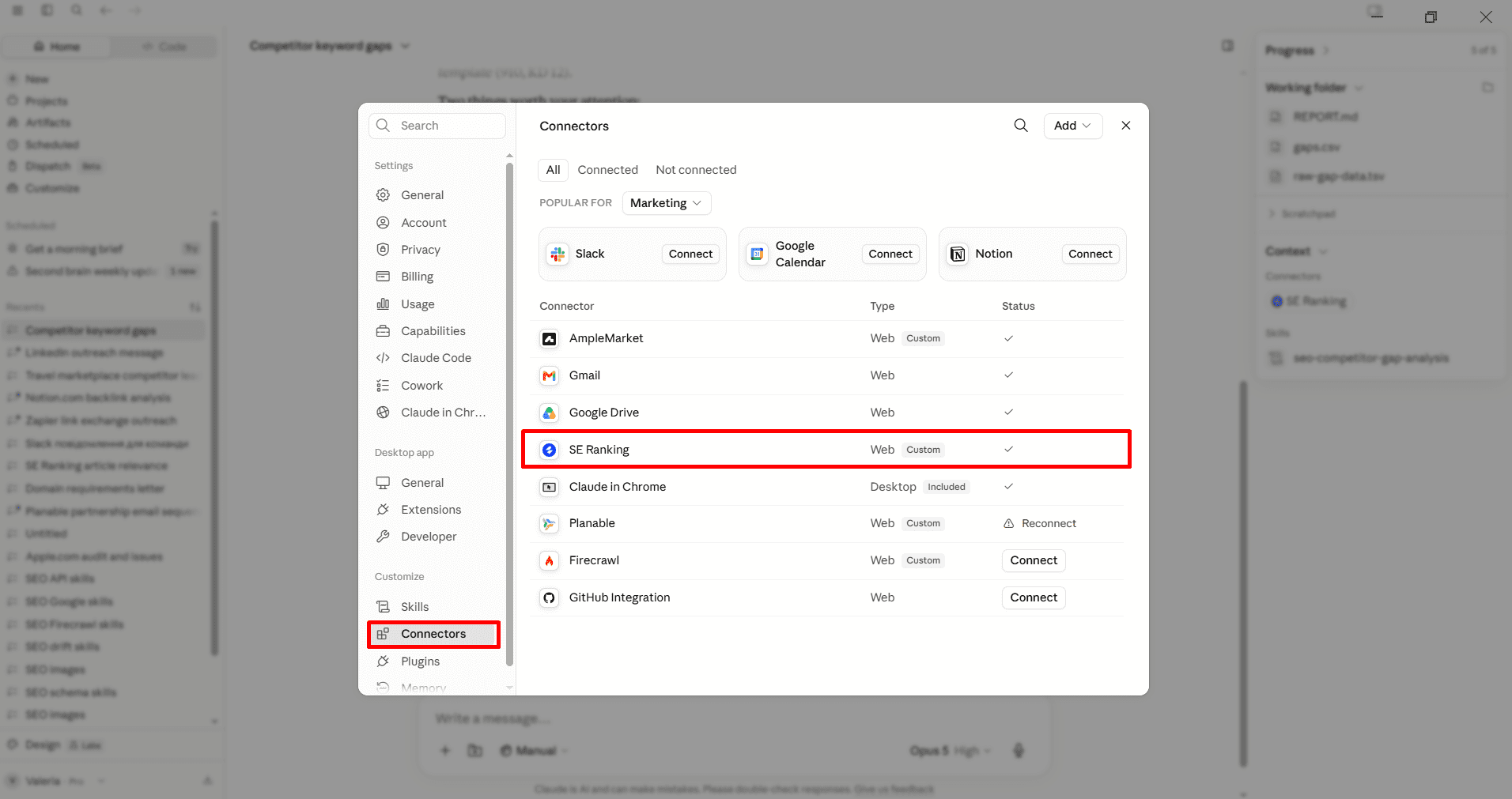Click the Slack logo in the popular card
This screenshot has width=1512, height=799.
pos(558,254)
